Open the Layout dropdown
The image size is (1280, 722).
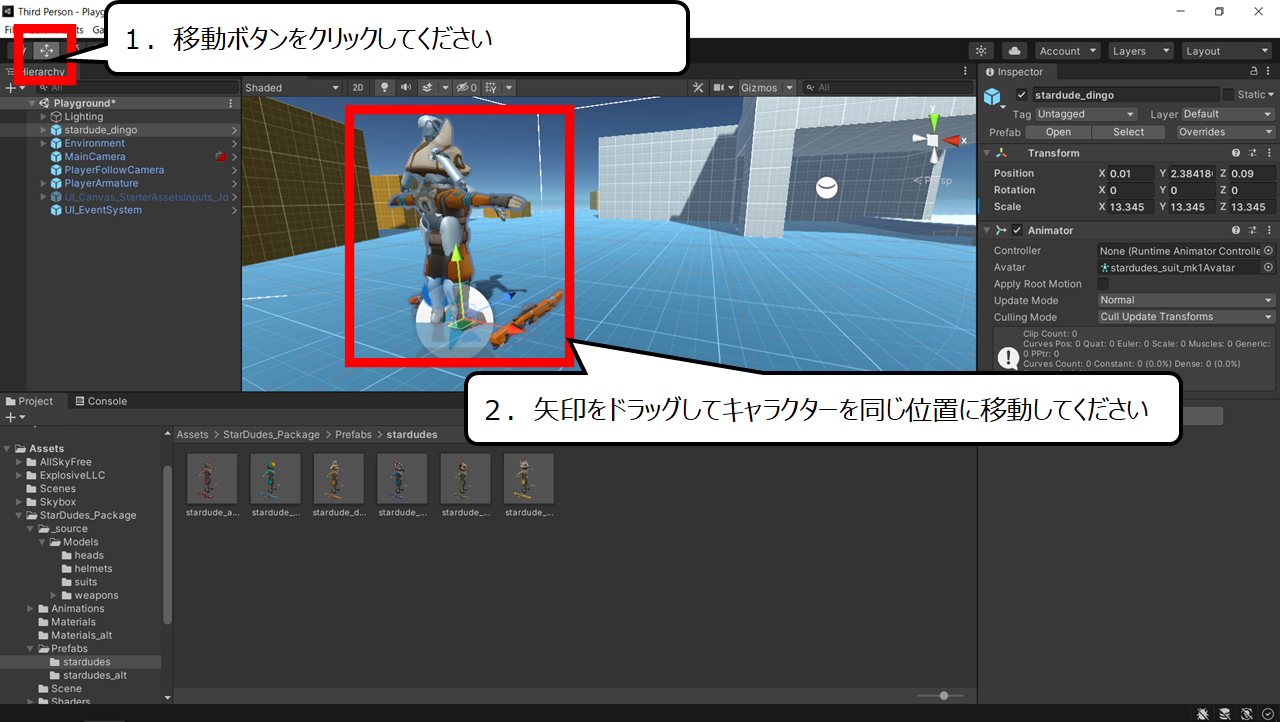tap(1225, 51)
